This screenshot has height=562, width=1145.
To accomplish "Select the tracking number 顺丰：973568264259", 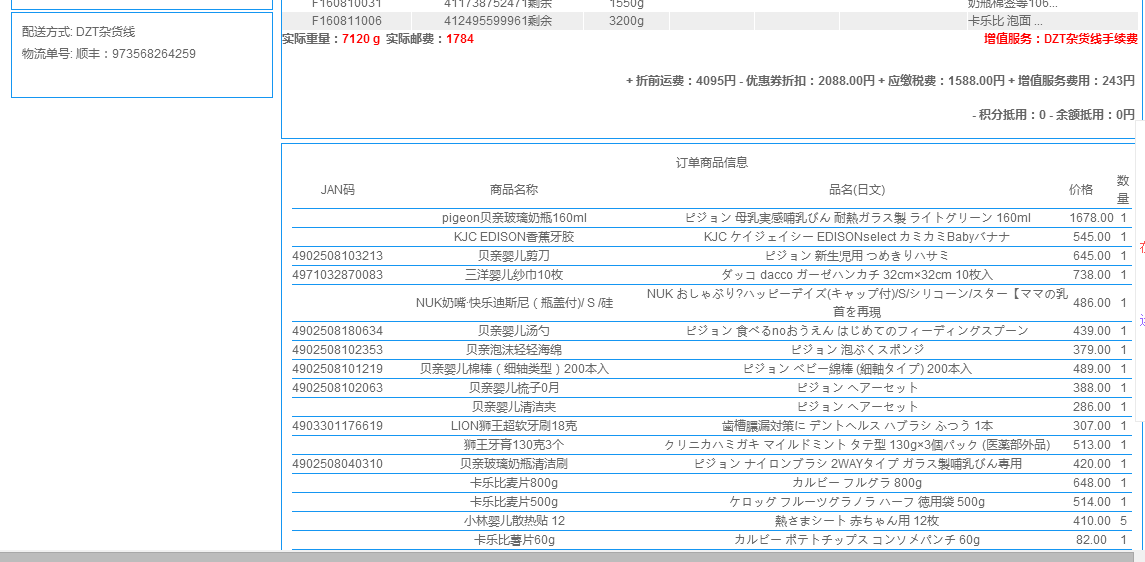I will (136, 54).
